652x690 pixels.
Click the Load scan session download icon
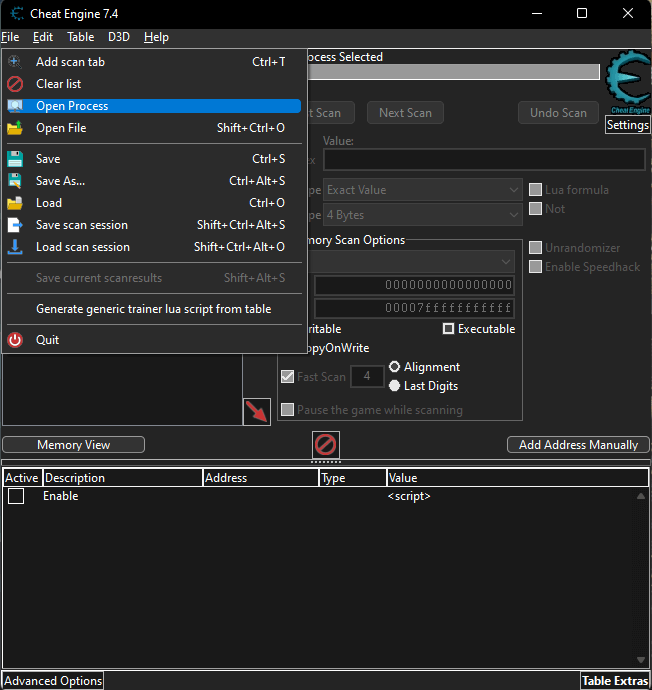pyautogui.click(x=15, y=247)
